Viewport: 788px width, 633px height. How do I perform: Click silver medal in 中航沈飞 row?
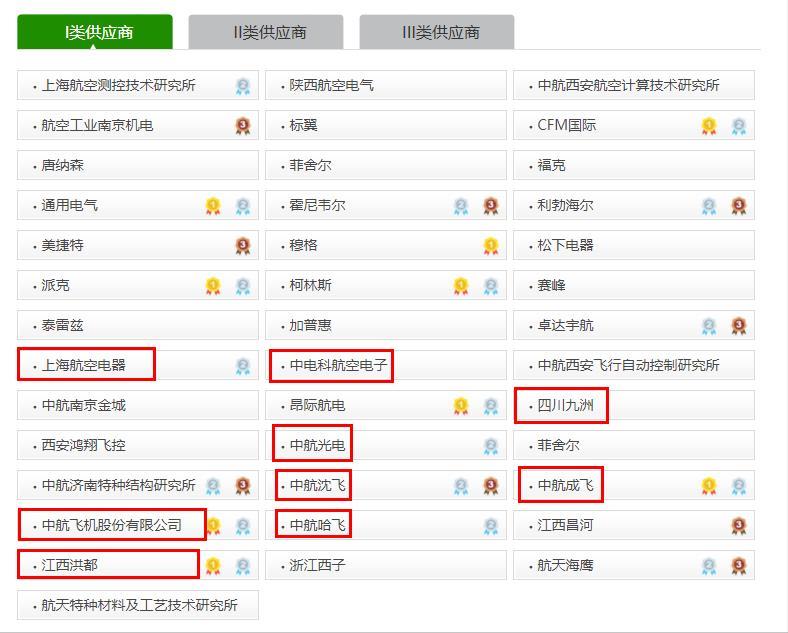[x=461, y=486]
